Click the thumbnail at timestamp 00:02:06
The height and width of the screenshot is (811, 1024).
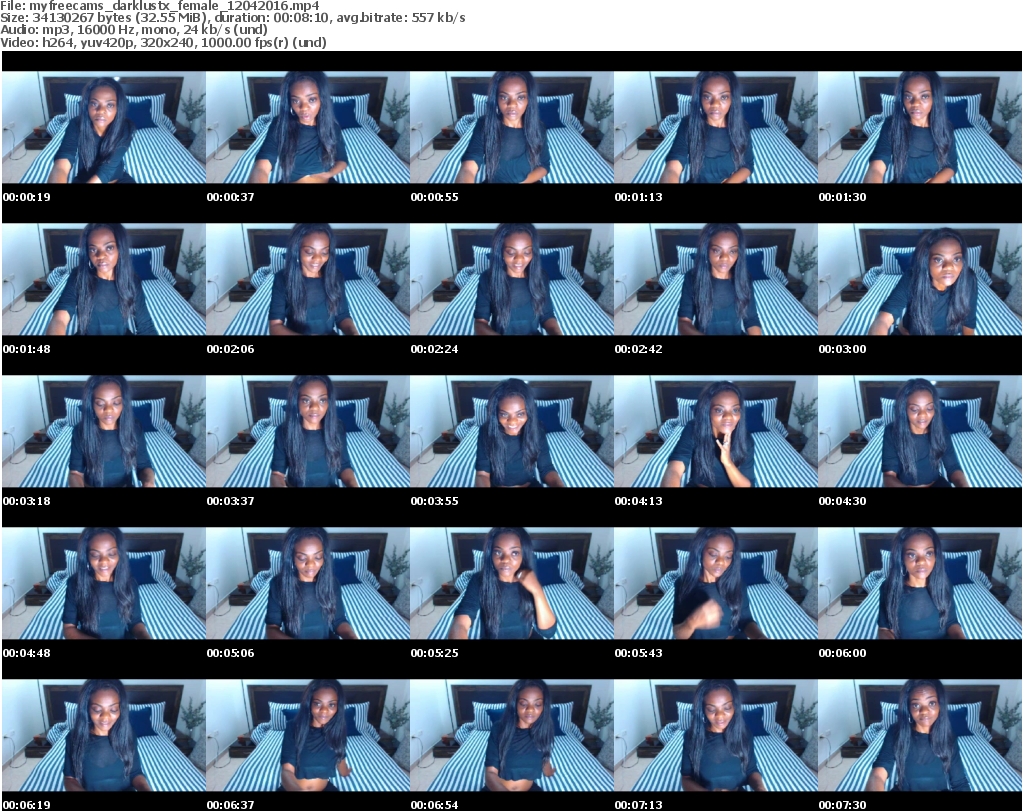[x=308, y=279]
